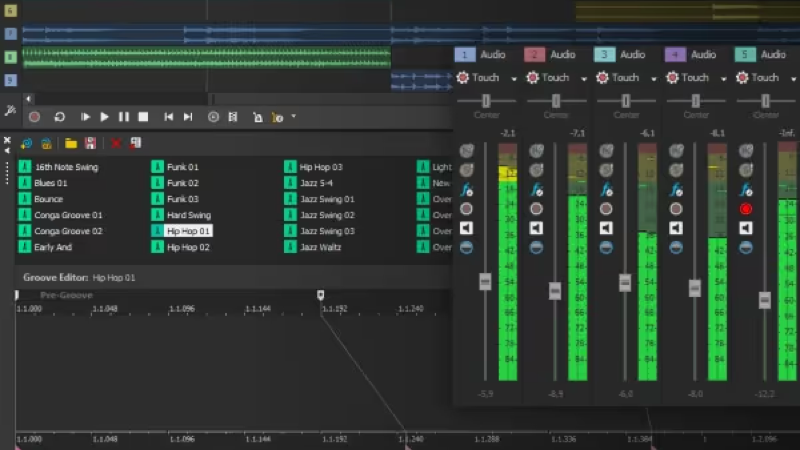
Task: Open dropdown arrow beside transport tool icon
Action: (293, 116)
